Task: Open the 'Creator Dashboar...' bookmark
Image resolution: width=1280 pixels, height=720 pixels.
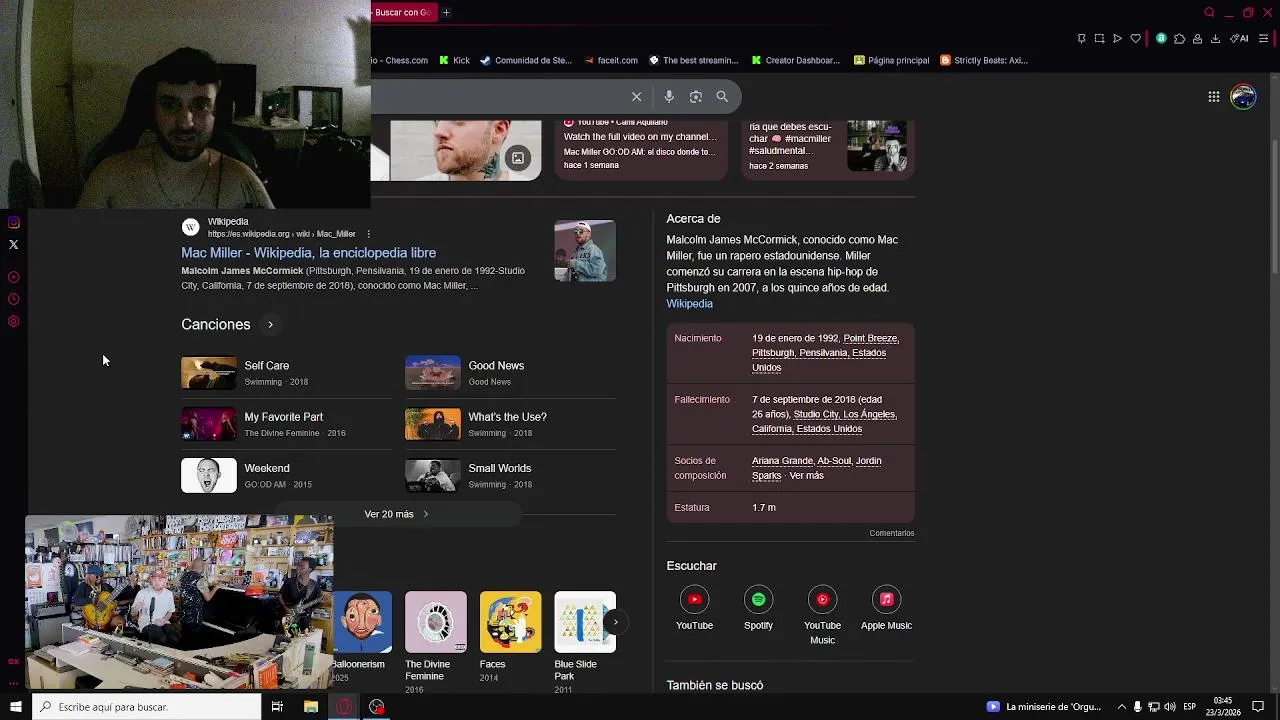Action: pyautogui.click(x=795, y=60)
